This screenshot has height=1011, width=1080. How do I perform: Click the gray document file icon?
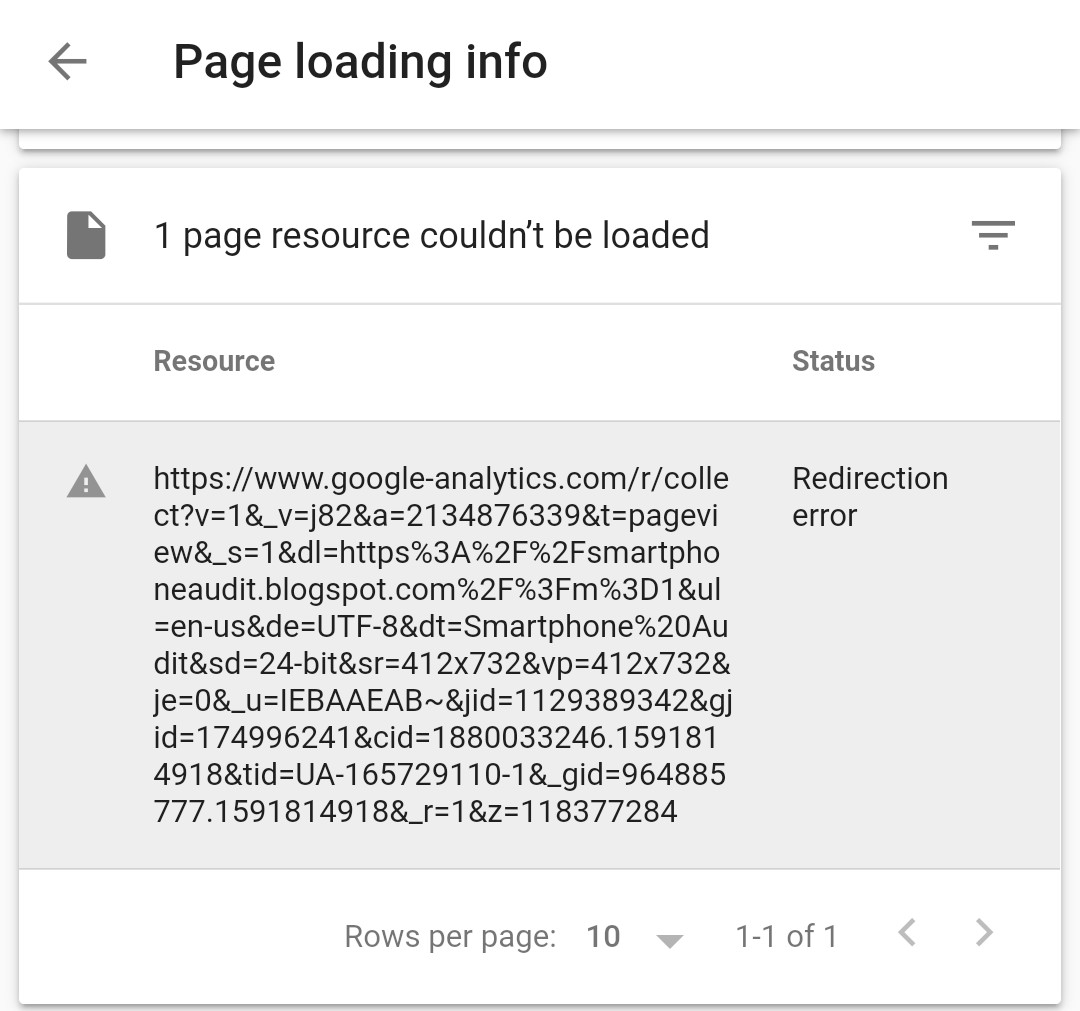tap(86, 236)
